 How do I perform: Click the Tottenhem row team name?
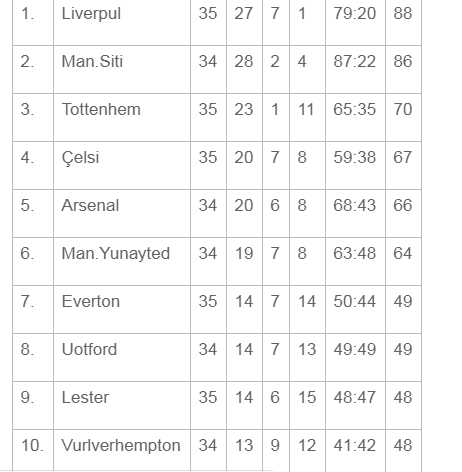click(101, 110)
